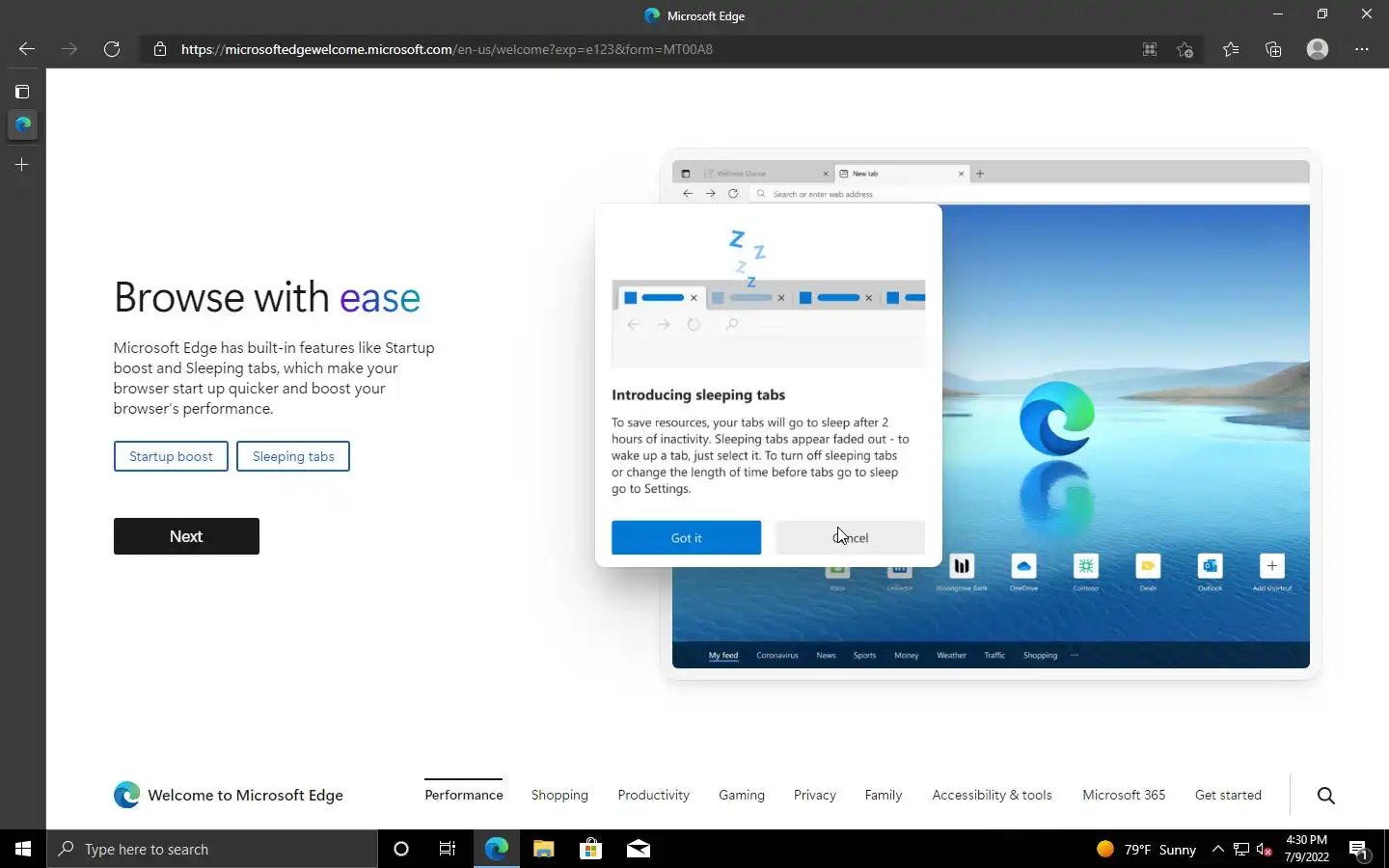The image size is (1389, 868).
Task: Click 'Browse with ease' heading
Action: tap(267, 297)
